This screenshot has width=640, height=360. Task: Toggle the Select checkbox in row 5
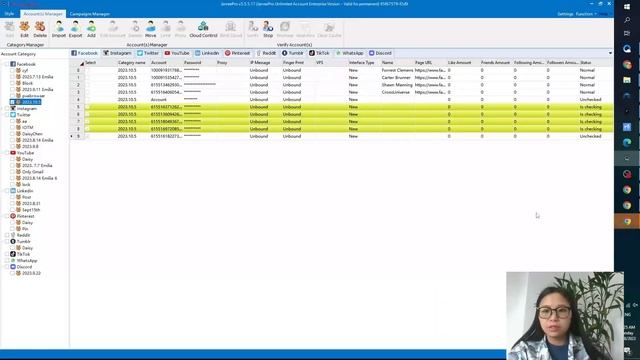(x=87, y=107)
